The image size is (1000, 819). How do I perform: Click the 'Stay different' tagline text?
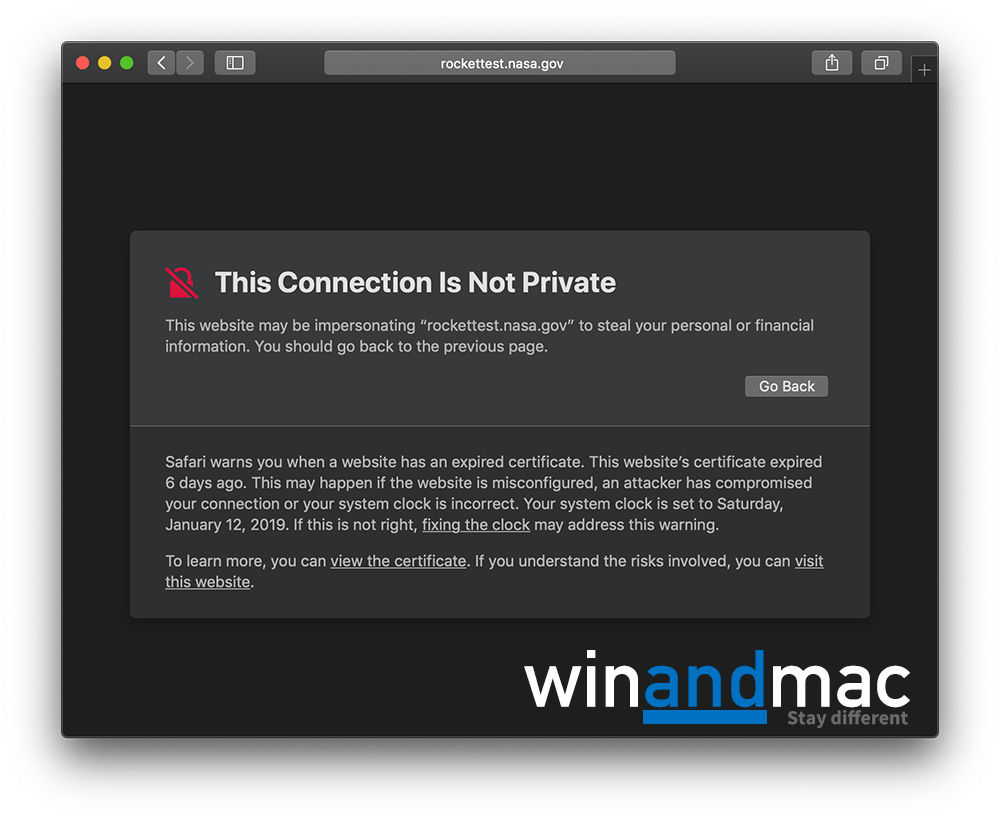coord(847,718)
